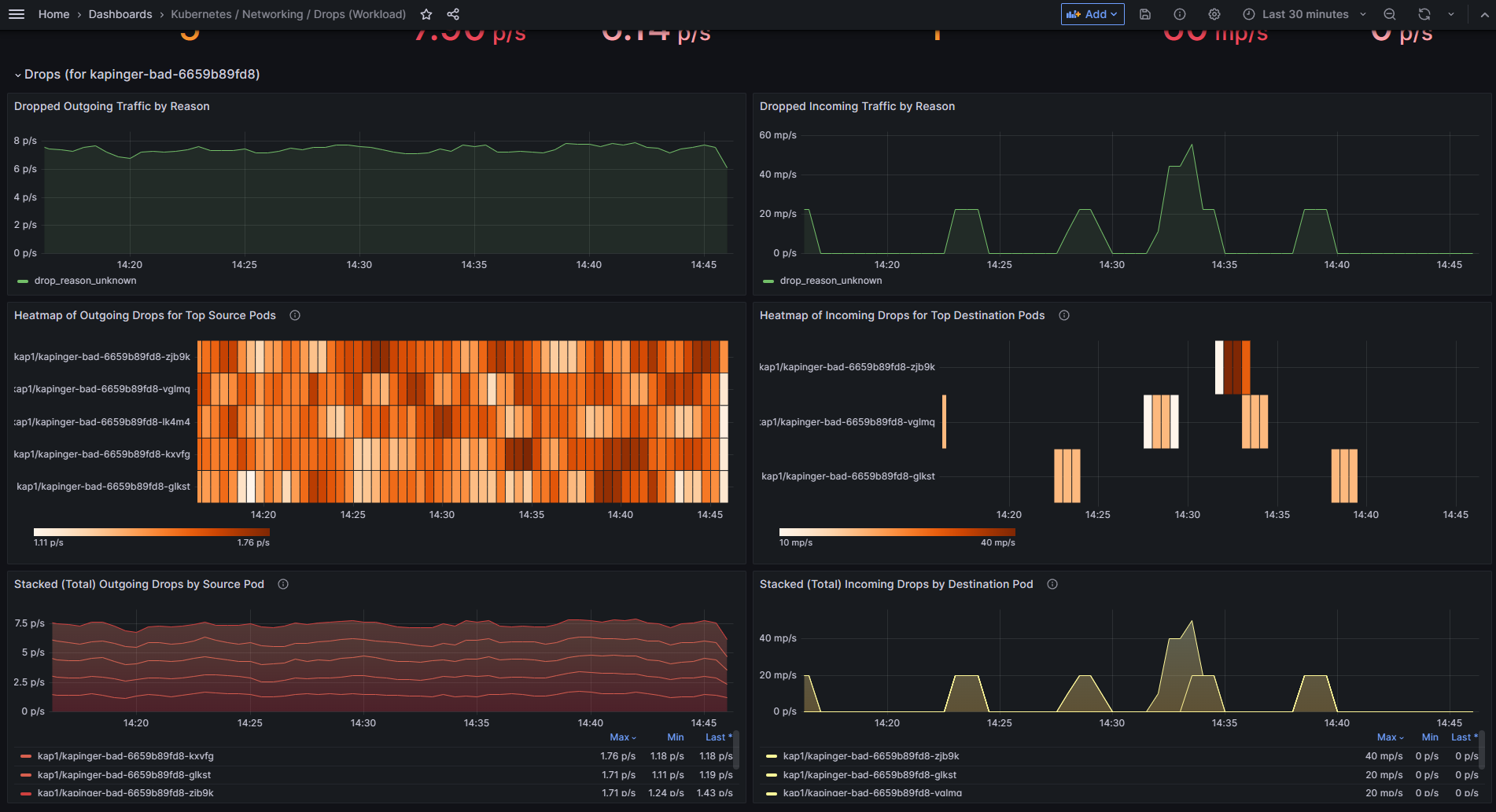Viewport: 1496px width, 812px height.
Task: Click the share dashboard icon
Action: coord(453,14)
